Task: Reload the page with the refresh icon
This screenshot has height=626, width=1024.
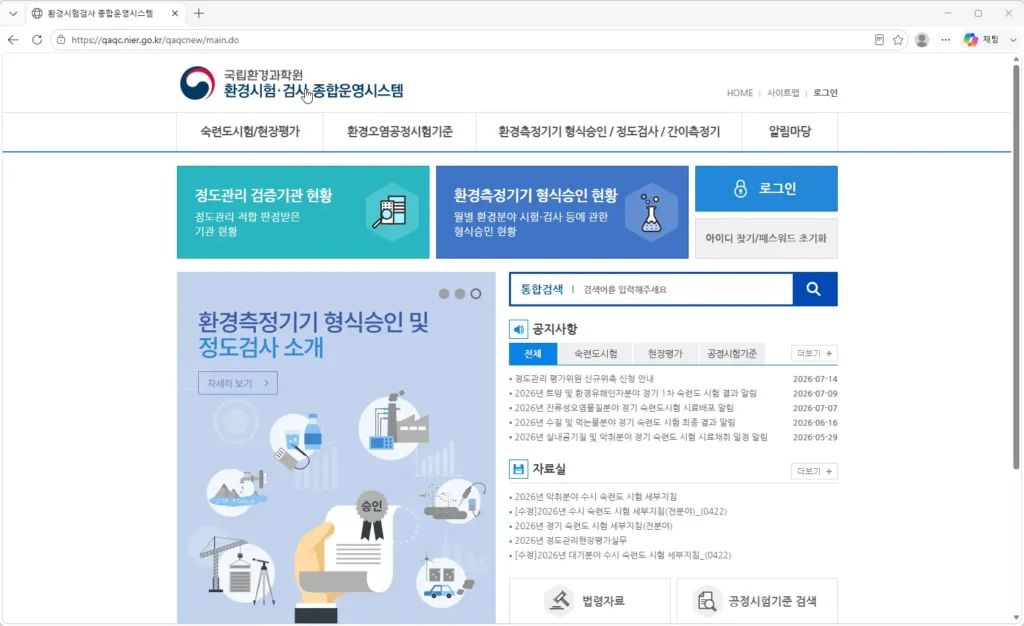Action: click(37, 40)
